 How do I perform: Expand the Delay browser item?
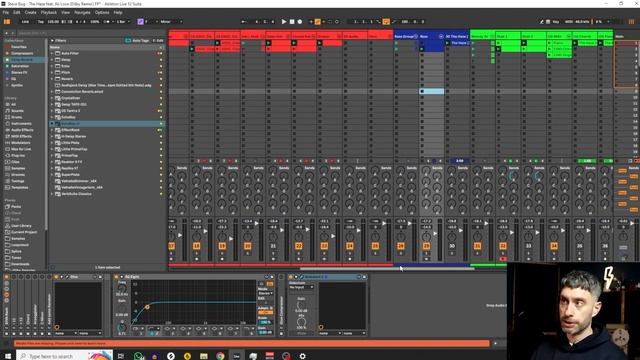pyautogui.click(x=52, y=60)
